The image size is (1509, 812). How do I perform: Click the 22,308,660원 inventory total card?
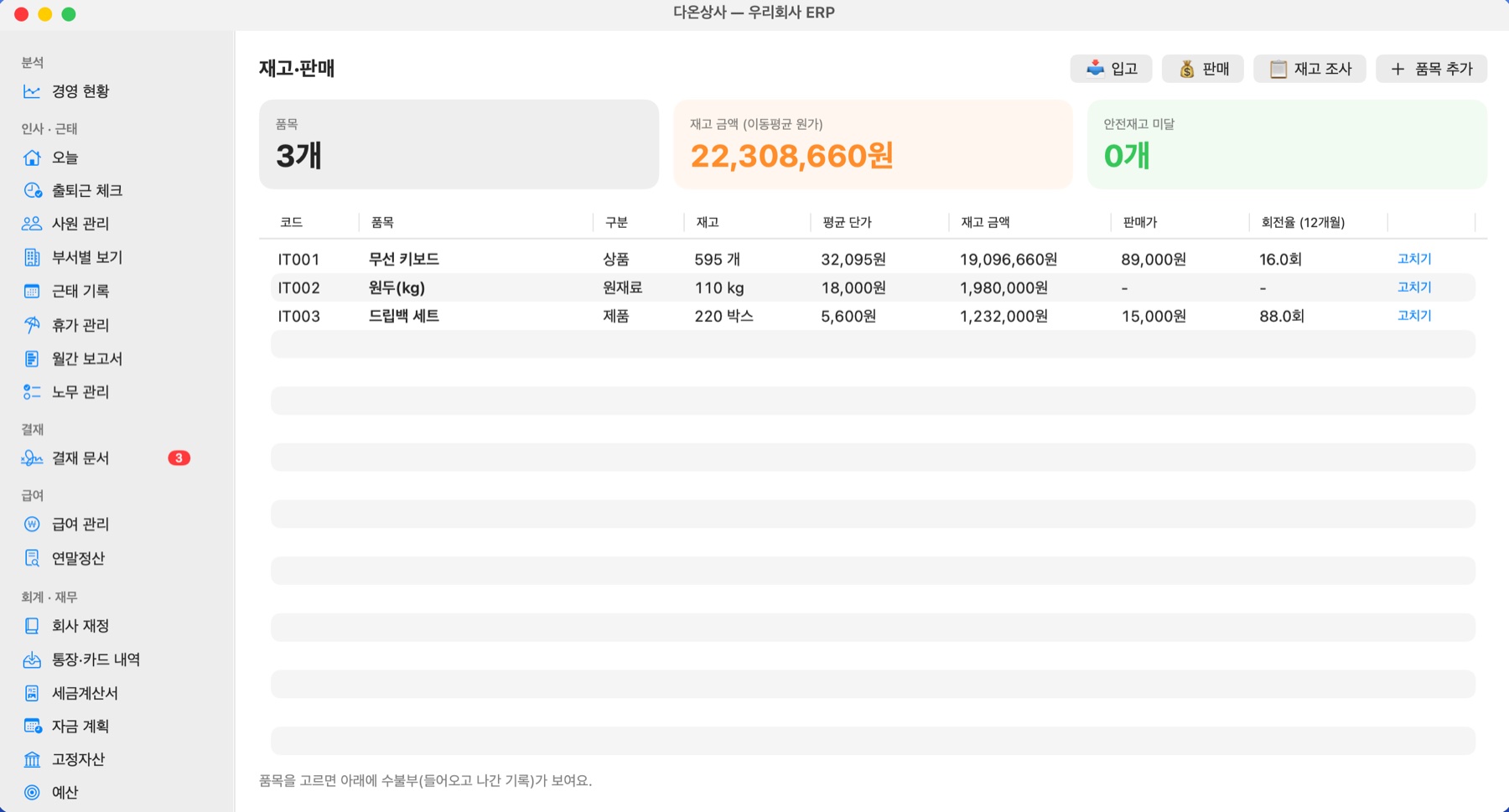tap(873, 144)
